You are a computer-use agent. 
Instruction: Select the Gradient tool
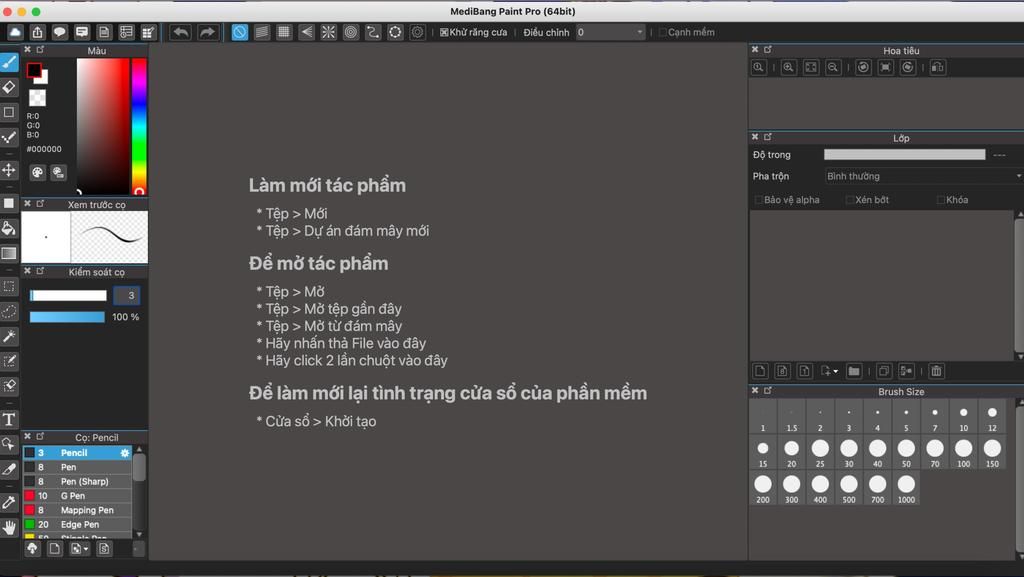click(x=9, y=253)
